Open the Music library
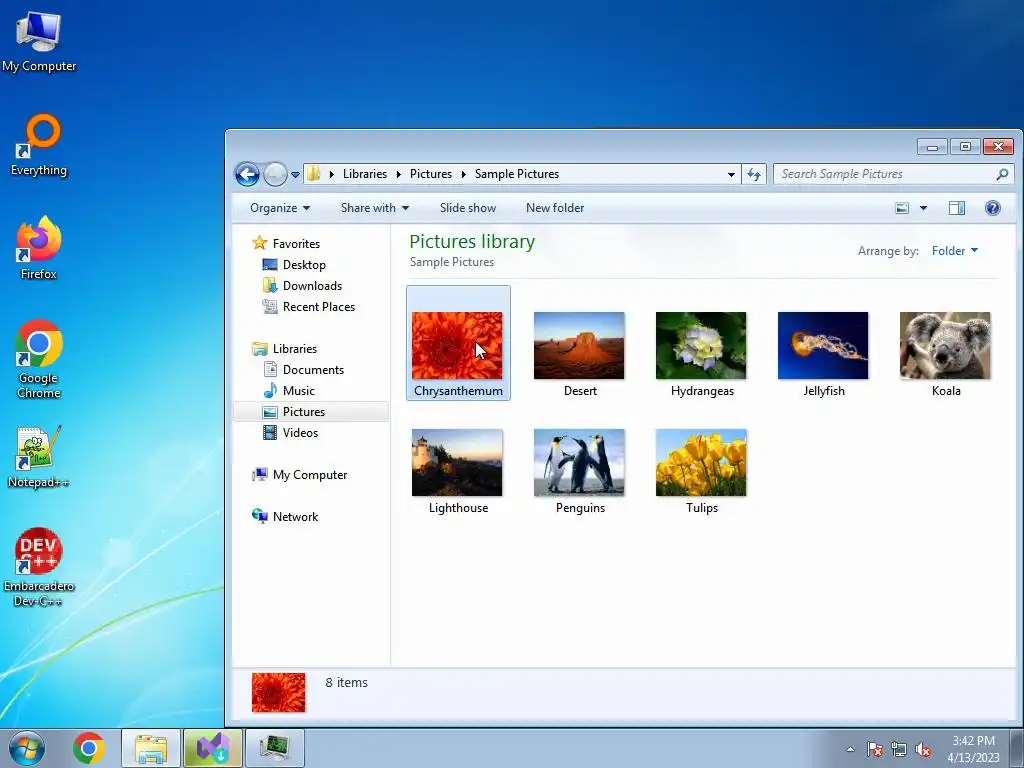The image size is (1024, 768). [289, 391]
